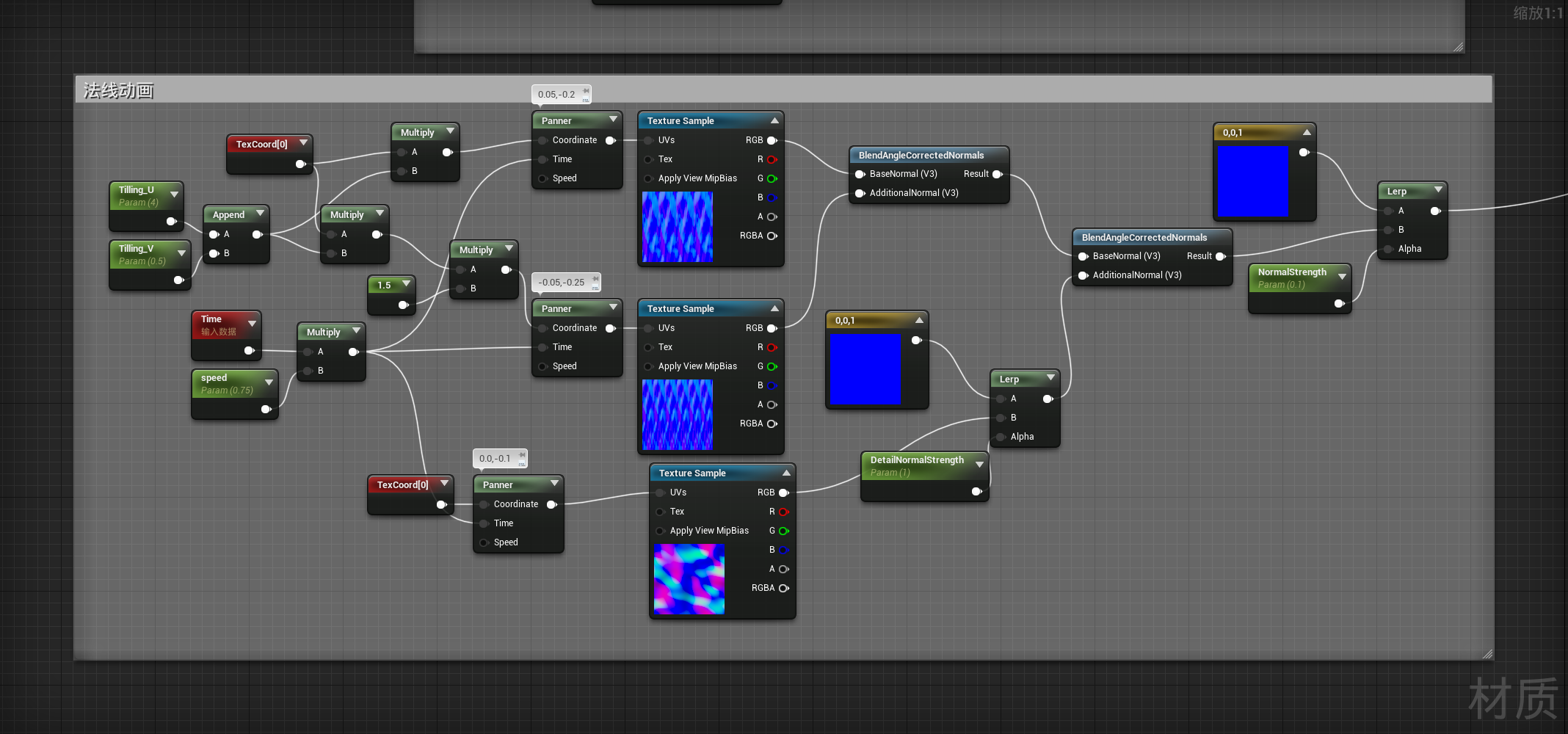The image size is (1568, 734).
Task: Click output pin of TexCoord[0] feeding 0.0,-0.1 Panner
Action: click(442, 504)
